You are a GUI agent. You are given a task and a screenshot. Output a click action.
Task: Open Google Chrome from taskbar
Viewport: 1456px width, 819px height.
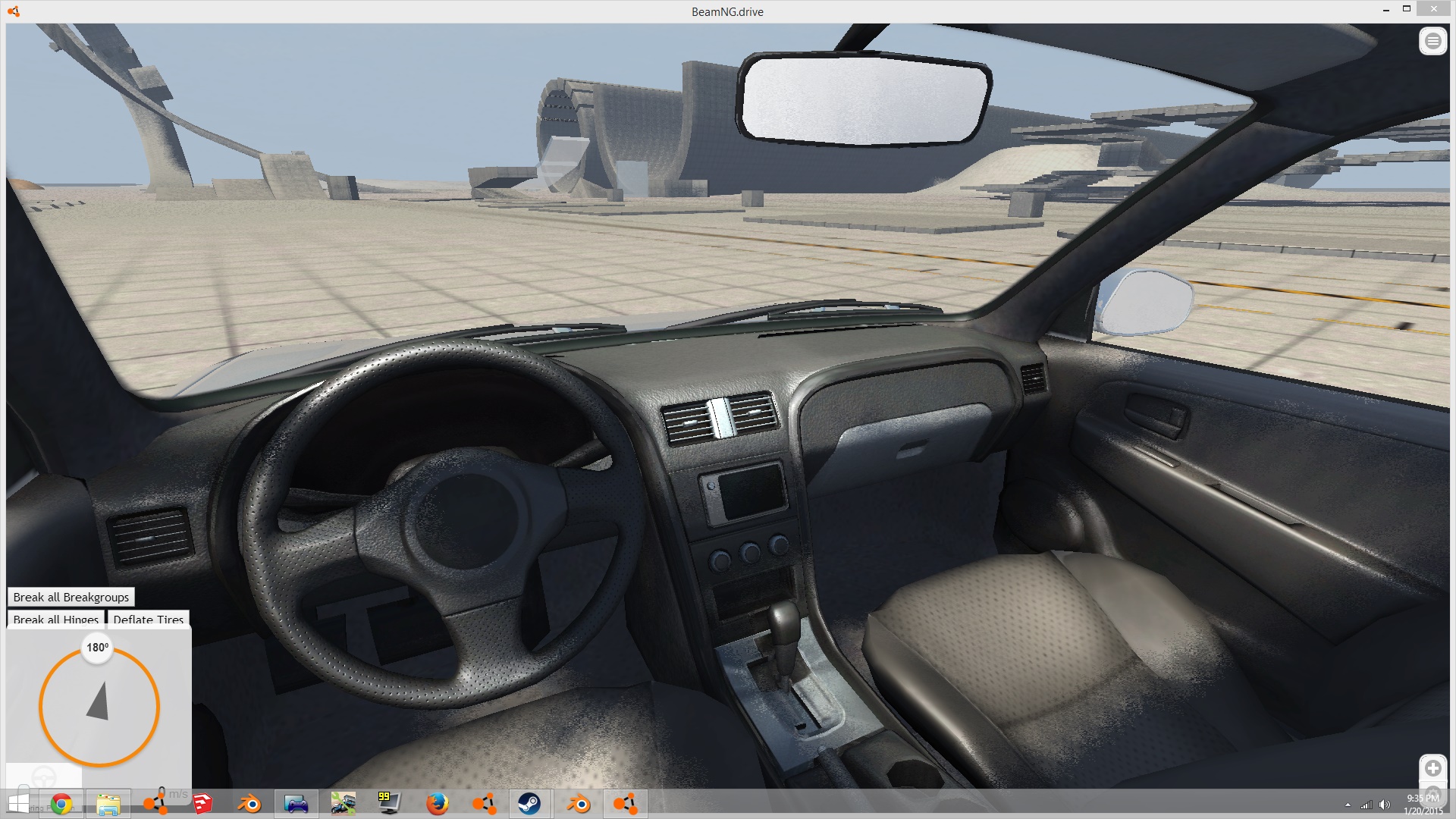coord(61,804)
